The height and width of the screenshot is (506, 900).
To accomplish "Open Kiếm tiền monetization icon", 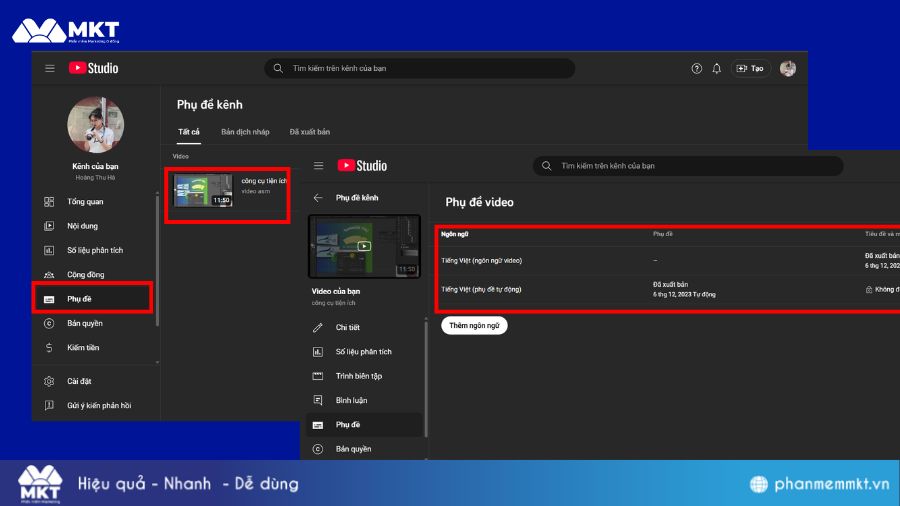I will pos(49,348).
